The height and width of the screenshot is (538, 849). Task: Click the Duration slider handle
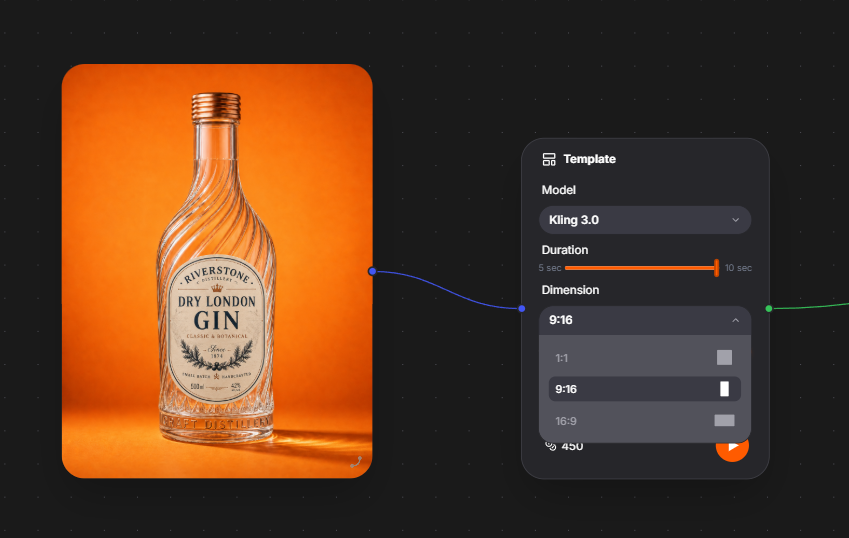[x=716, y=268]
